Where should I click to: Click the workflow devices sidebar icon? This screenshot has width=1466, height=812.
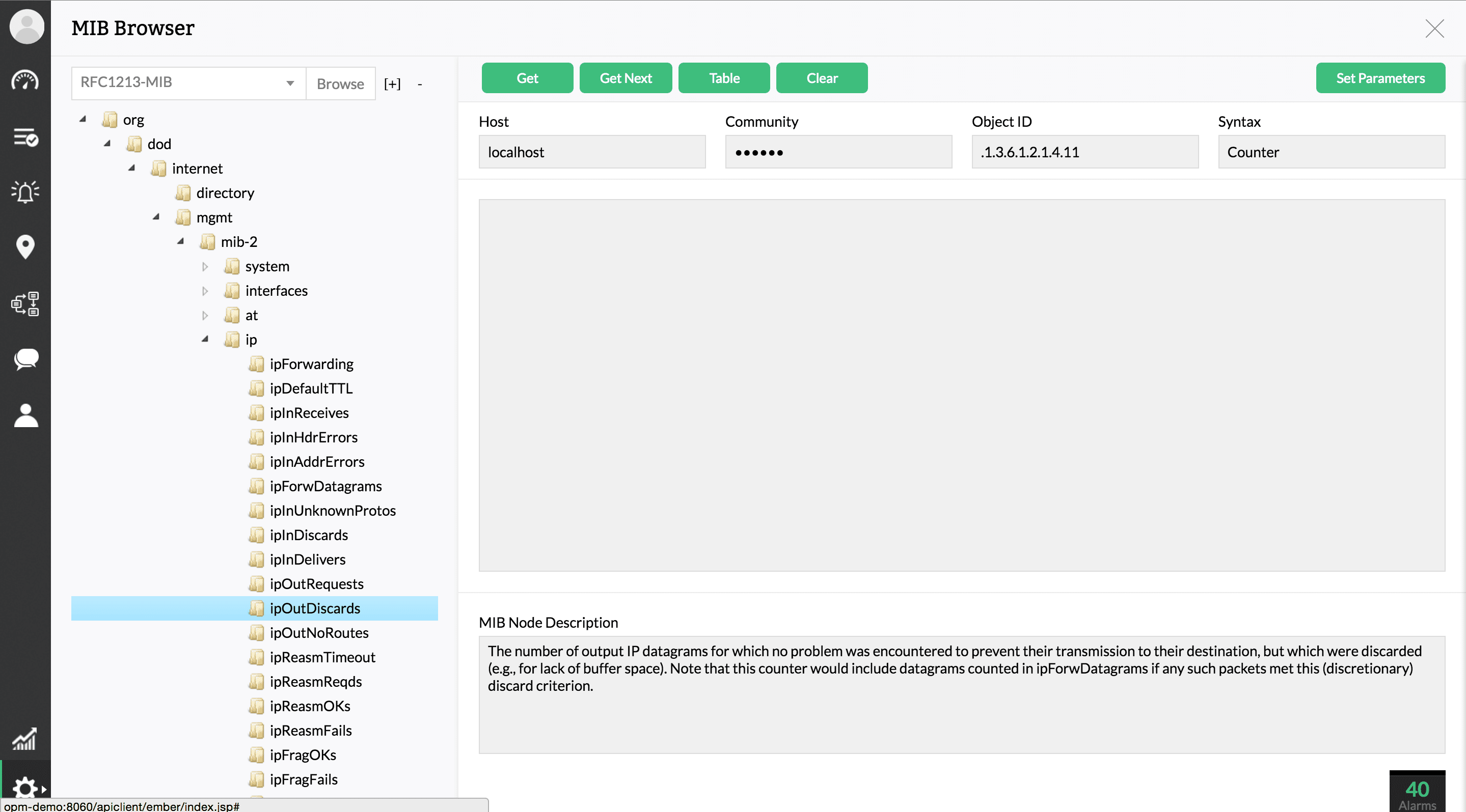25,303
